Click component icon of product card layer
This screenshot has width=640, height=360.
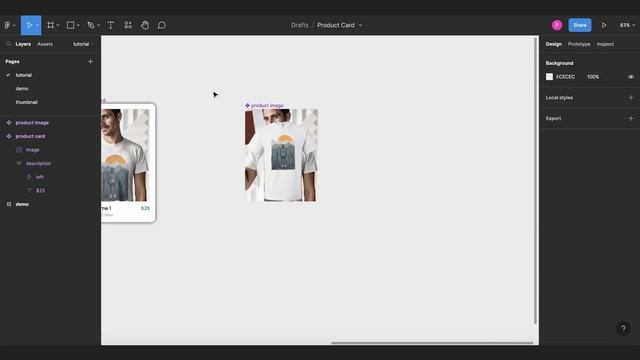click(9, 136)
